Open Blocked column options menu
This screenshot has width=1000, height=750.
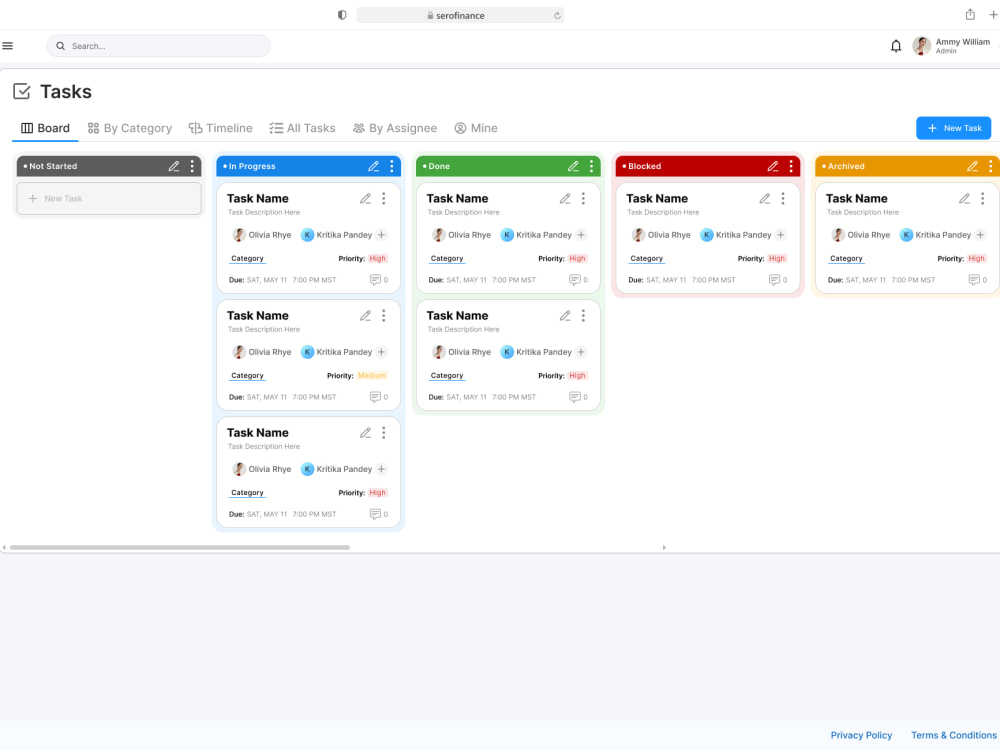point(791,166)
